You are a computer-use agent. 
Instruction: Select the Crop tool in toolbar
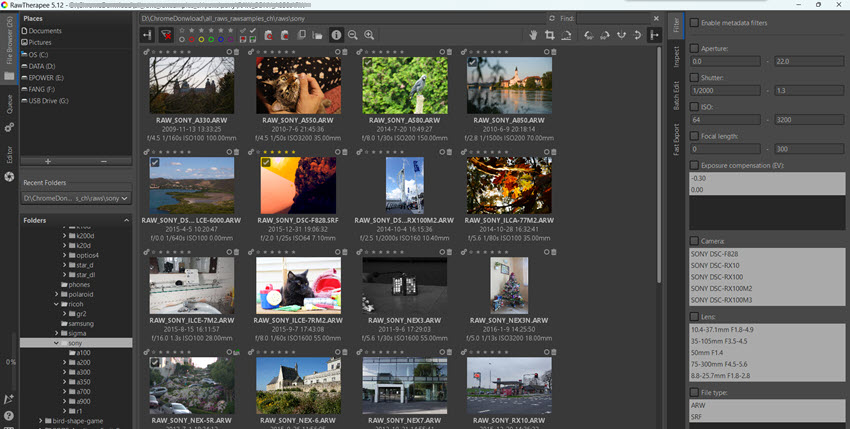point(550,35)
